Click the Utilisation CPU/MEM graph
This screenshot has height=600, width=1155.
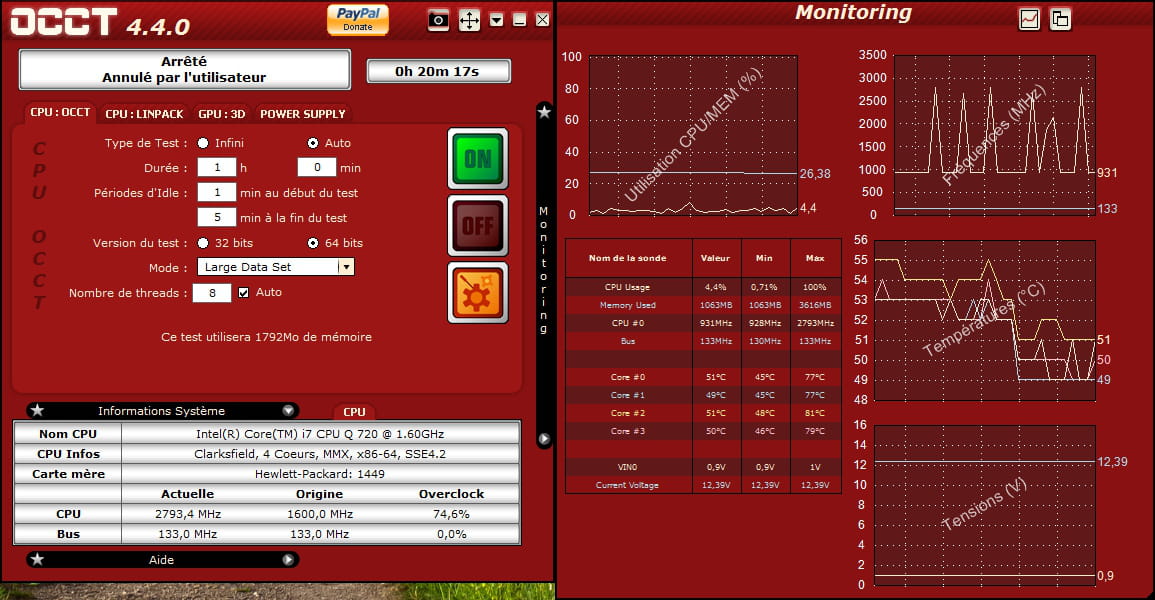pos(693,135)
